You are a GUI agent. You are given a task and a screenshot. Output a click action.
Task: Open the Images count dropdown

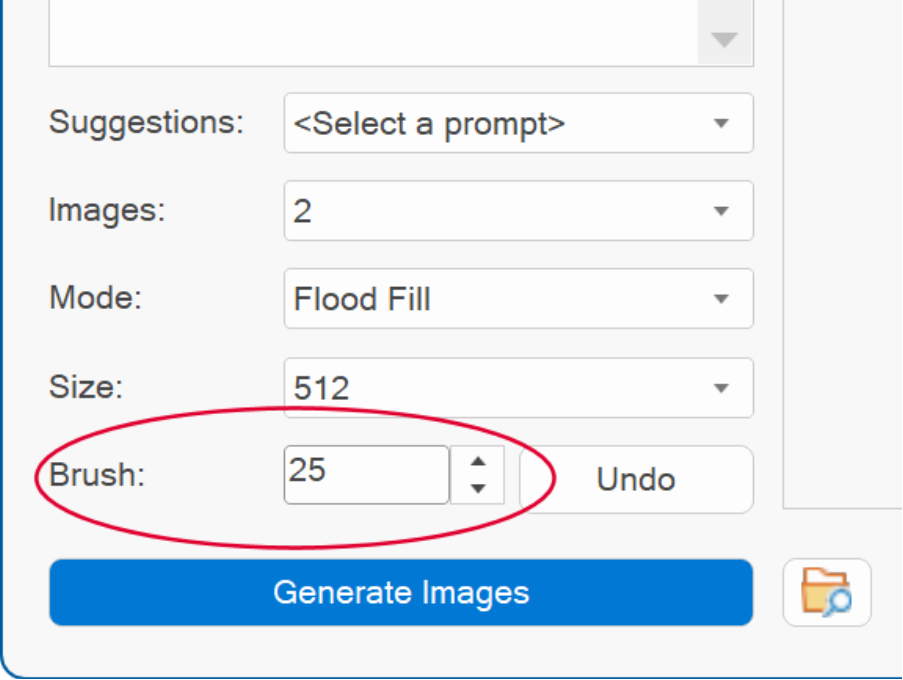(518, 211)
